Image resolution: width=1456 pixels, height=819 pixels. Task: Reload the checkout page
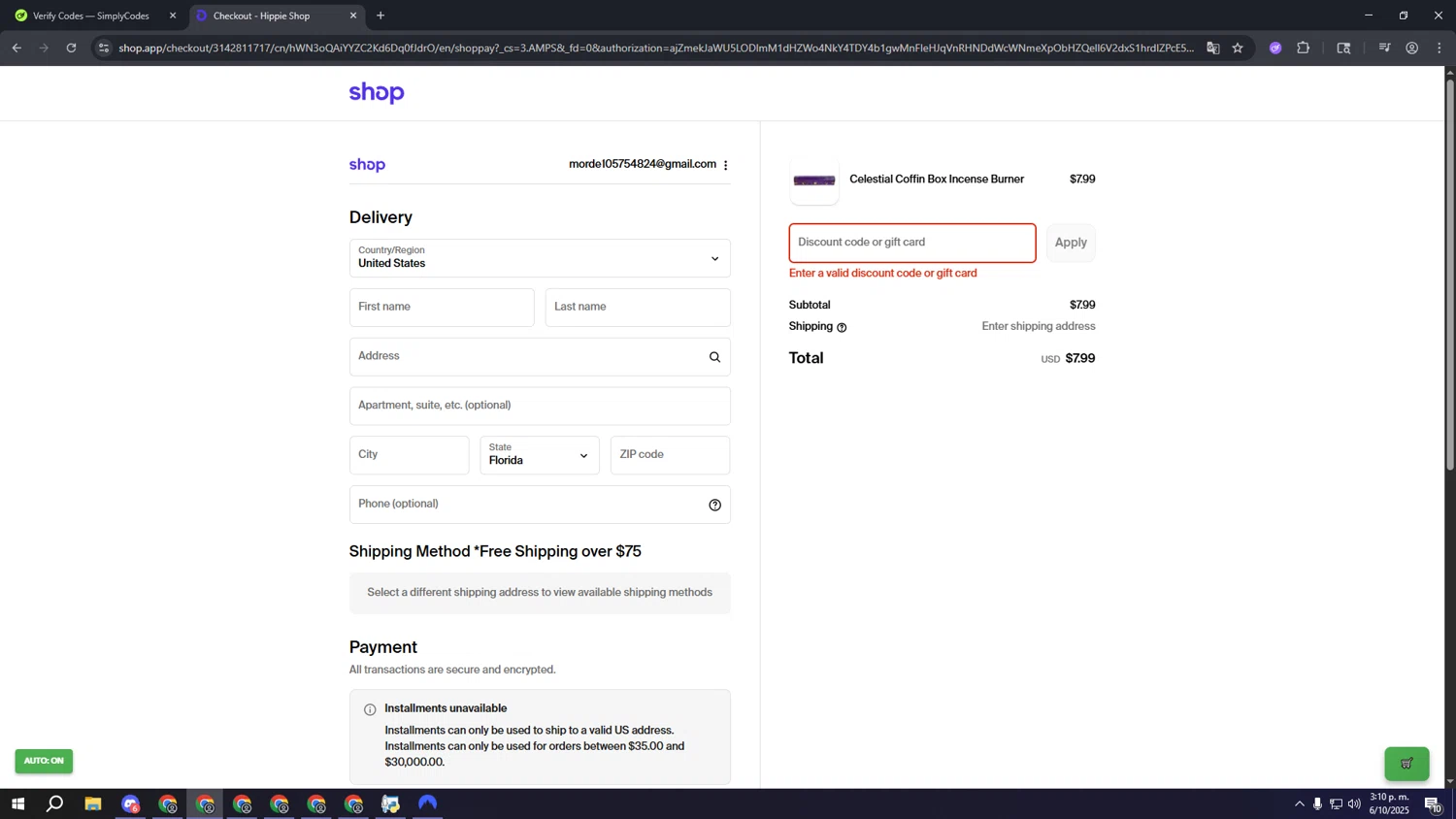(71, 48)
